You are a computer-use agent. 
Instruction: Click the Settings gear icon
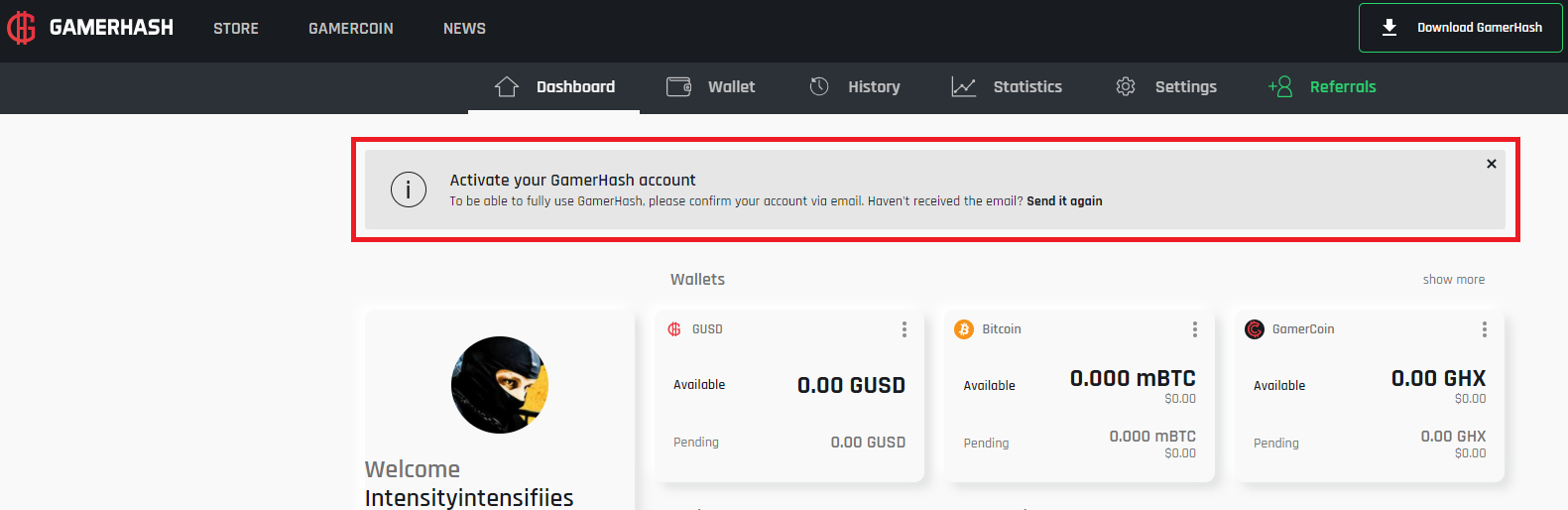pos(1126,86)
